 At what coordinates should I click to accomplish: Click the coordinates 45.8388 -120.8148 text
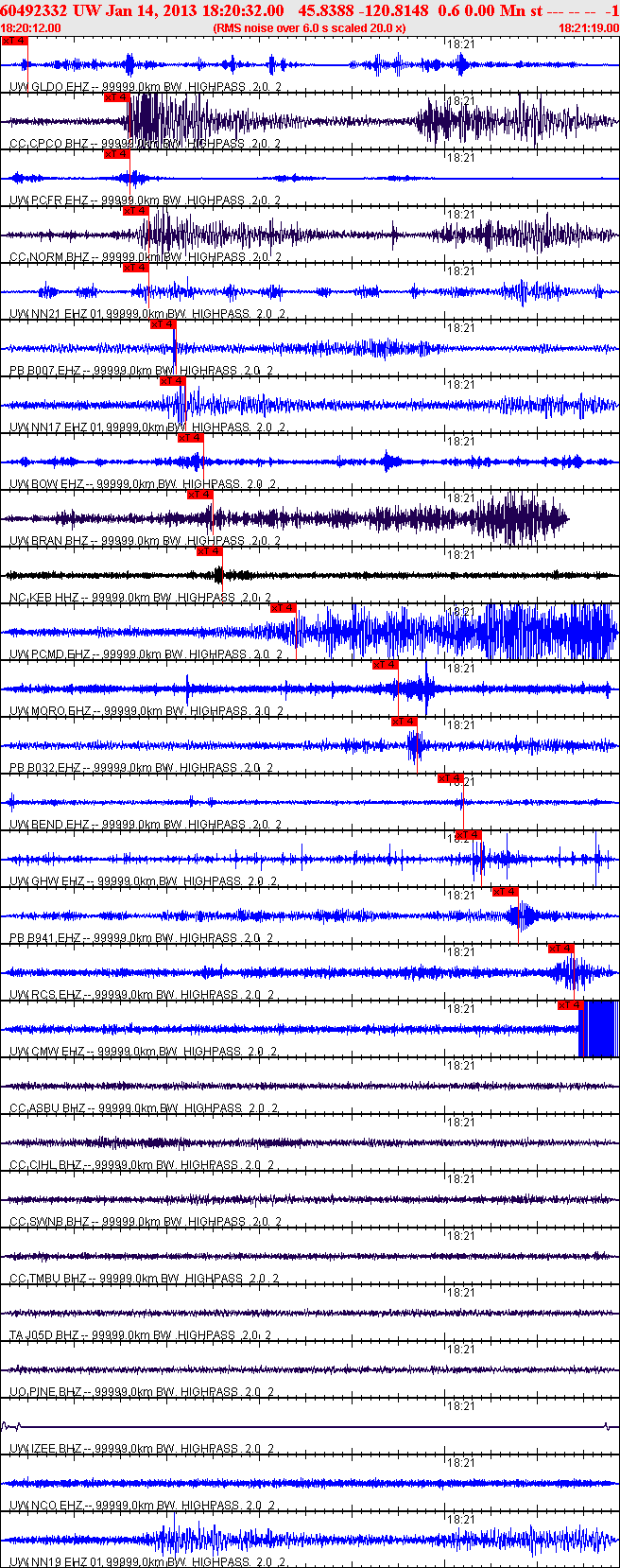click(363, 10)
